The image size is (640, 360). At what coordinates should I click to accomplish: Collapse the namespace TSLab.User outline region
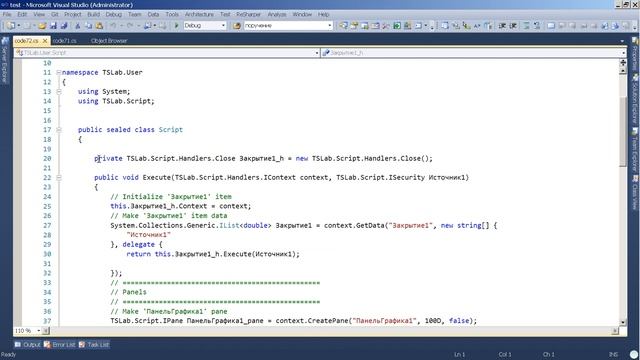(59, 72)
